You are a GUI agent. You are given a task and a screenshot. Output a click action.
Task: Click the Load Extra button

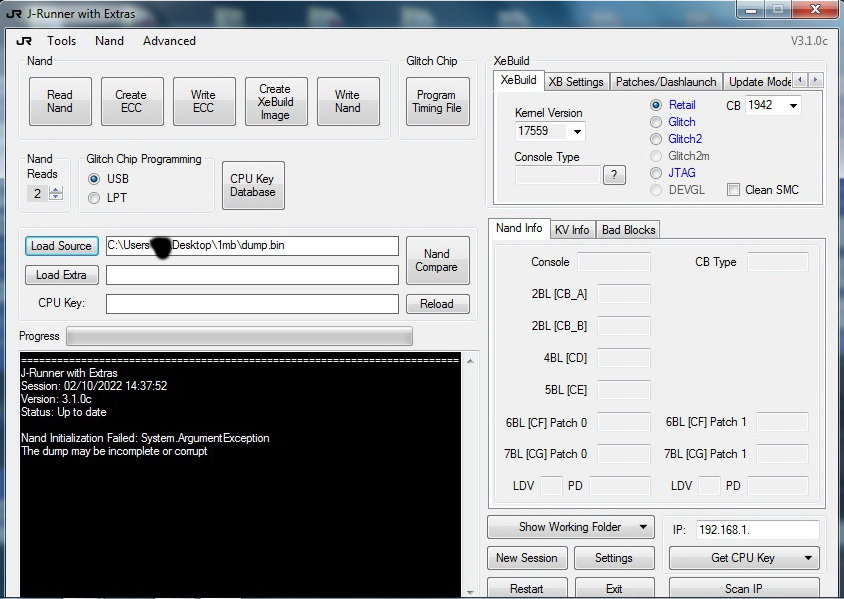(x=61, y=275)
